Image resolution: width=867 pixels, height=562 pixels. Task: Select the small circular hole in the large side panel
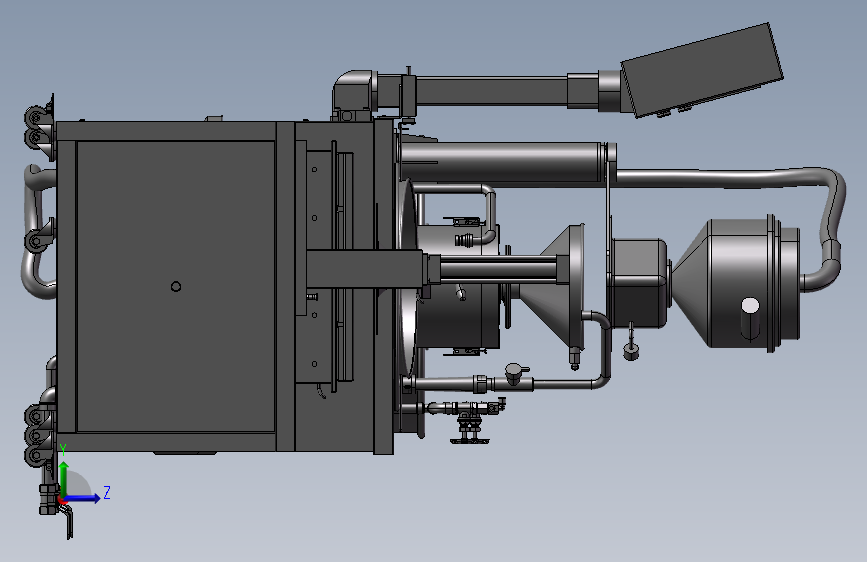click(176, 286)
